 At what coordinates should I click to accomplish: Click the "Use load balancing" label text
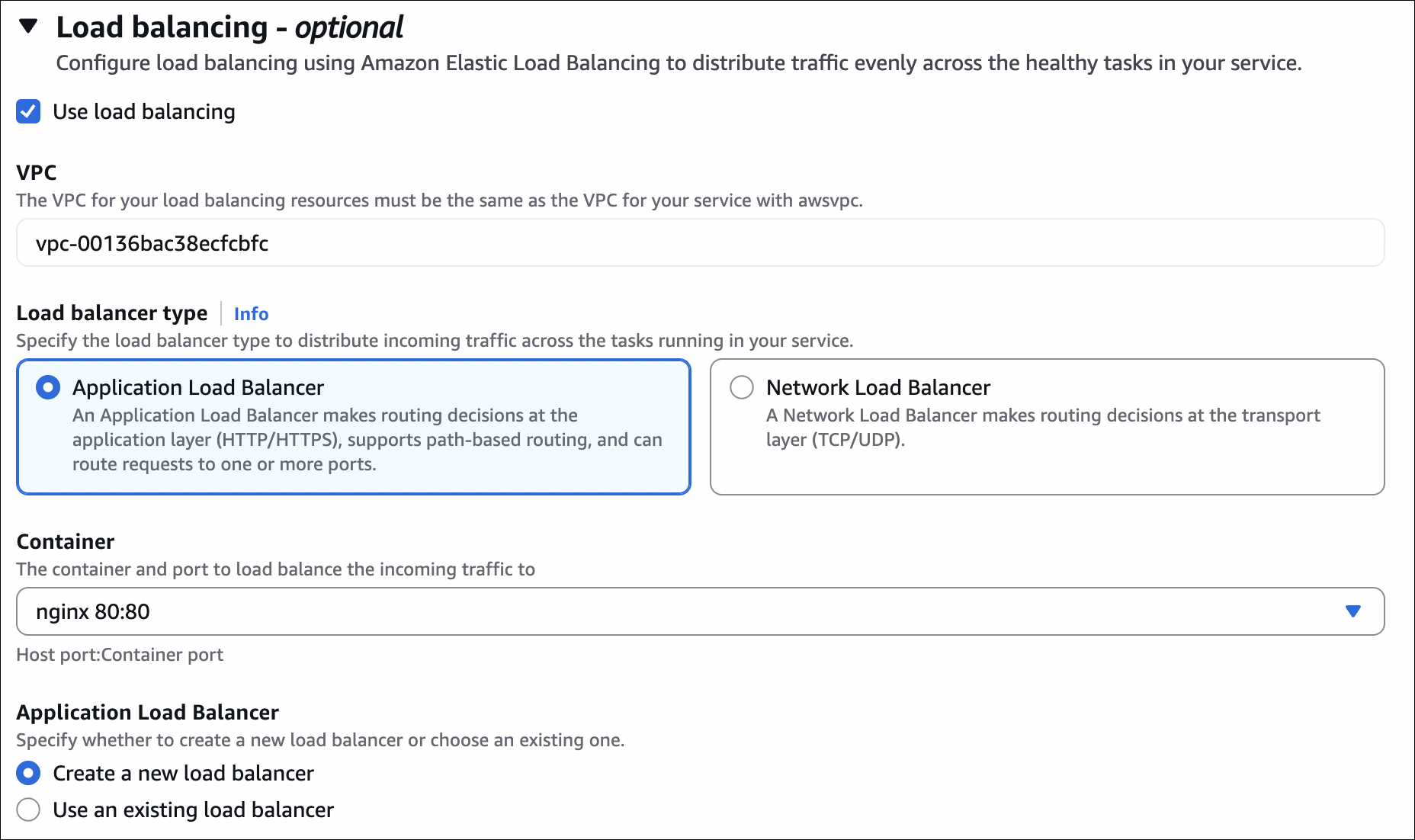click(143, 111)
